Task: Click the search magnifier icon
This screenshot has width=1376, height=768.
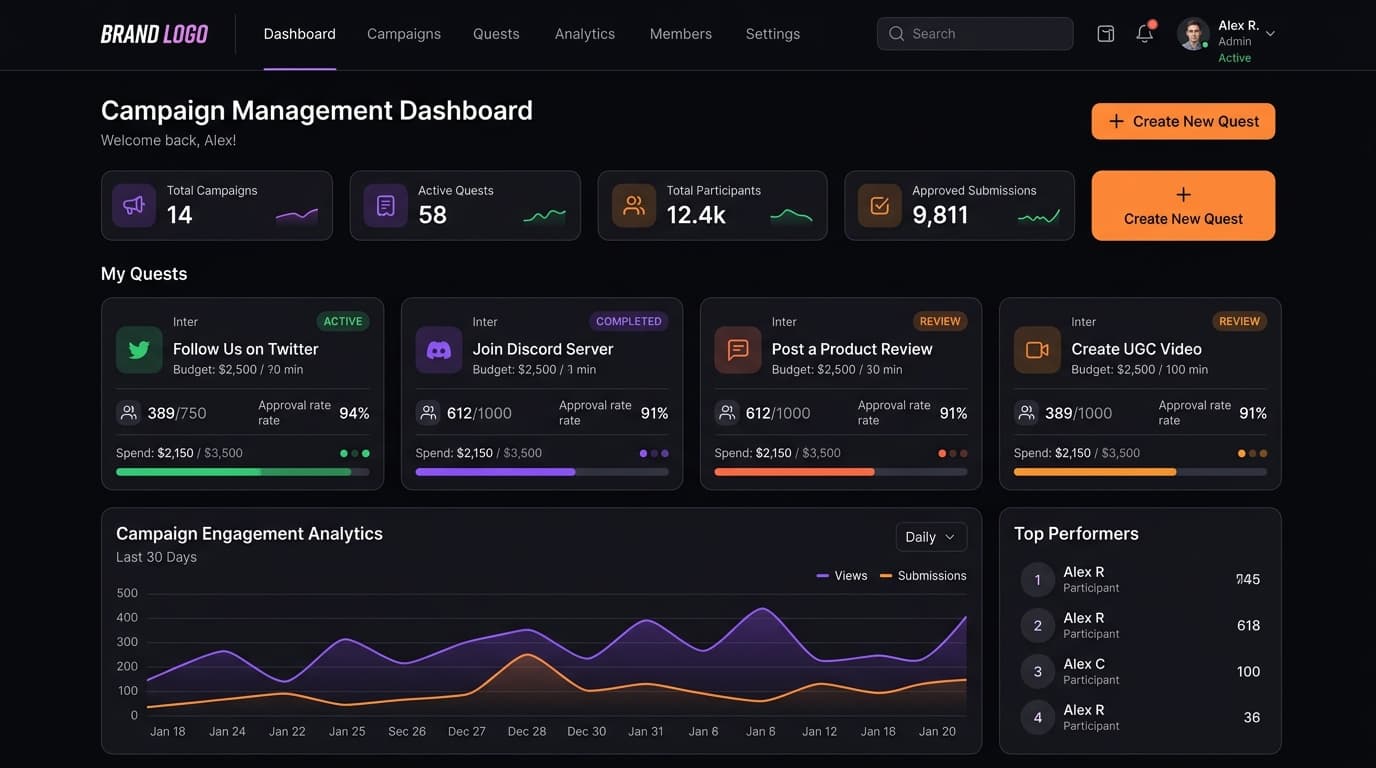Action: pos(897,34)
